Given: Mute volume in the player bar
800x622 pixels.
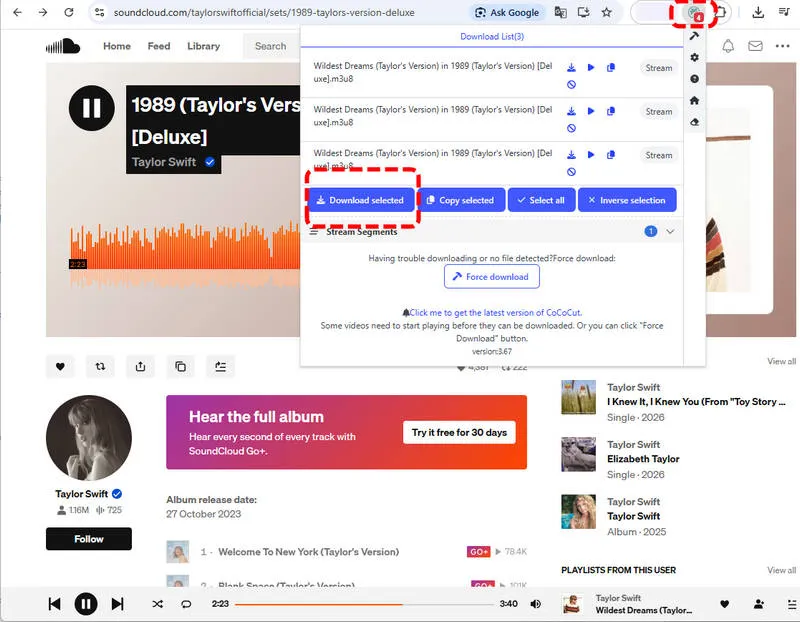Looking at the screenshot, I should click(x=535, y=604).
